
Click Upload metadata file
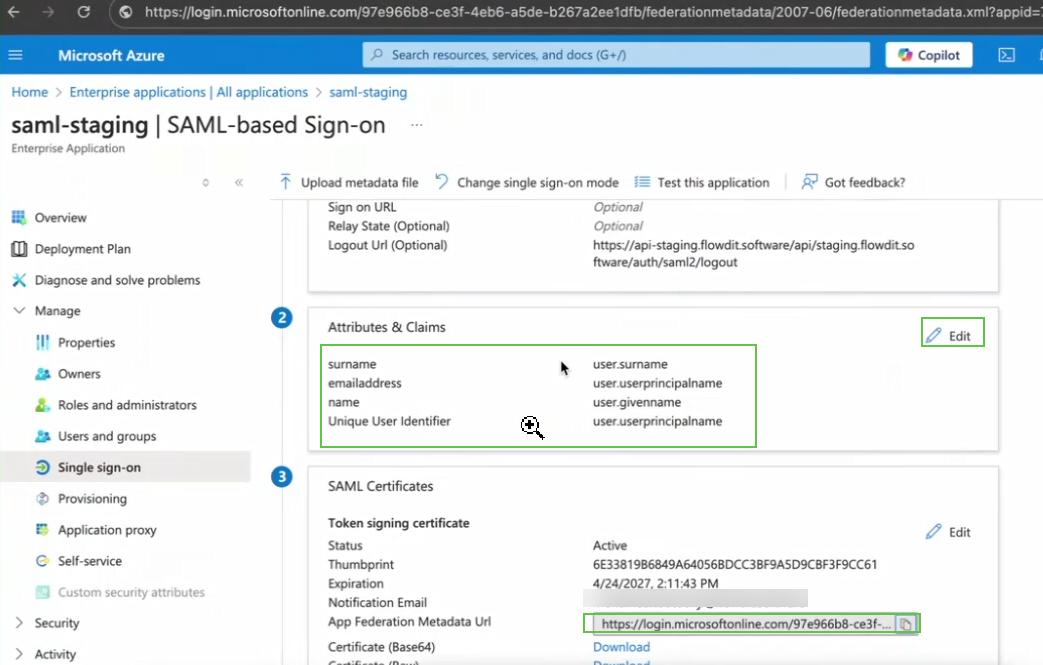pyautogui.click(x=349, y=182)
